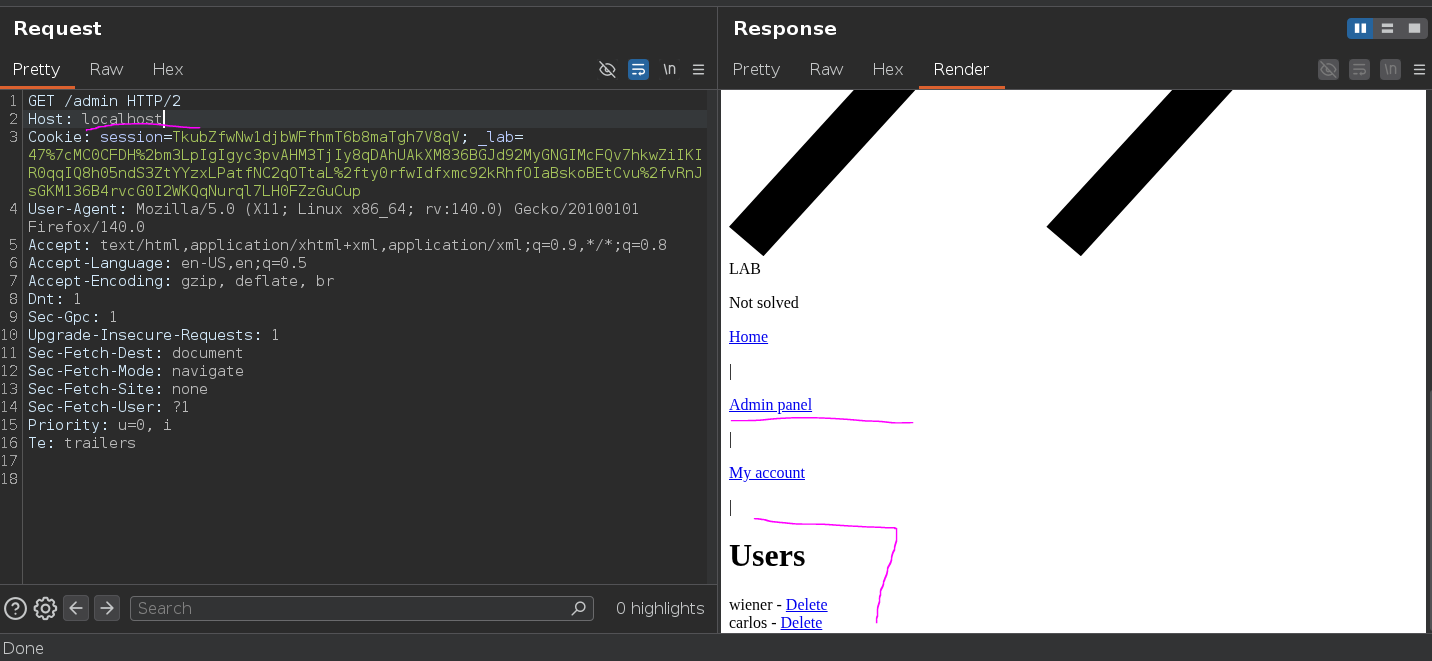Click the Cookie: session header line
Viewport: 1432px width, 661px height.
click(x=365, y=164)
